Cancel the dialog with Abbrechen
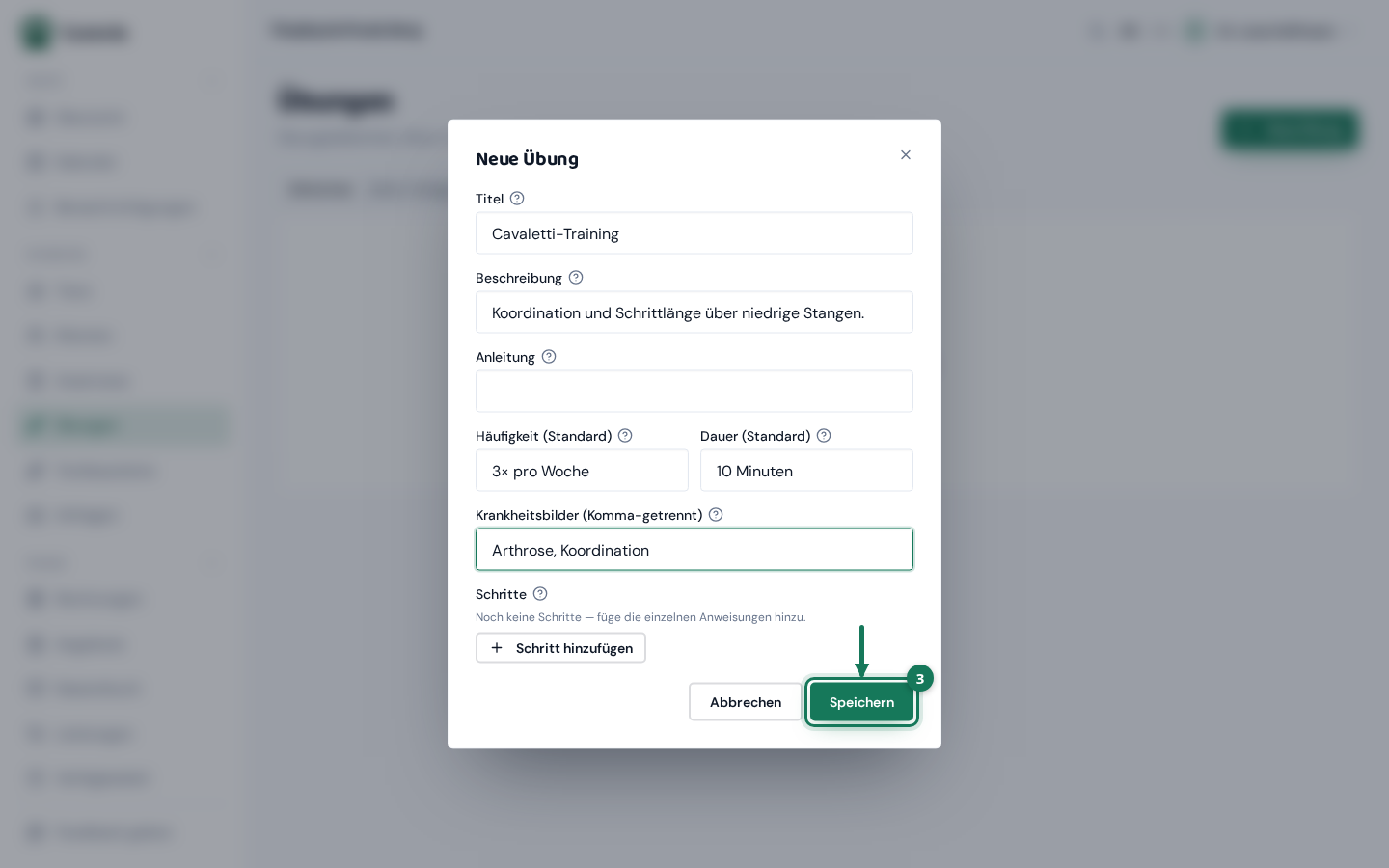Screen dimensions: 1389x868 [746, 702]
